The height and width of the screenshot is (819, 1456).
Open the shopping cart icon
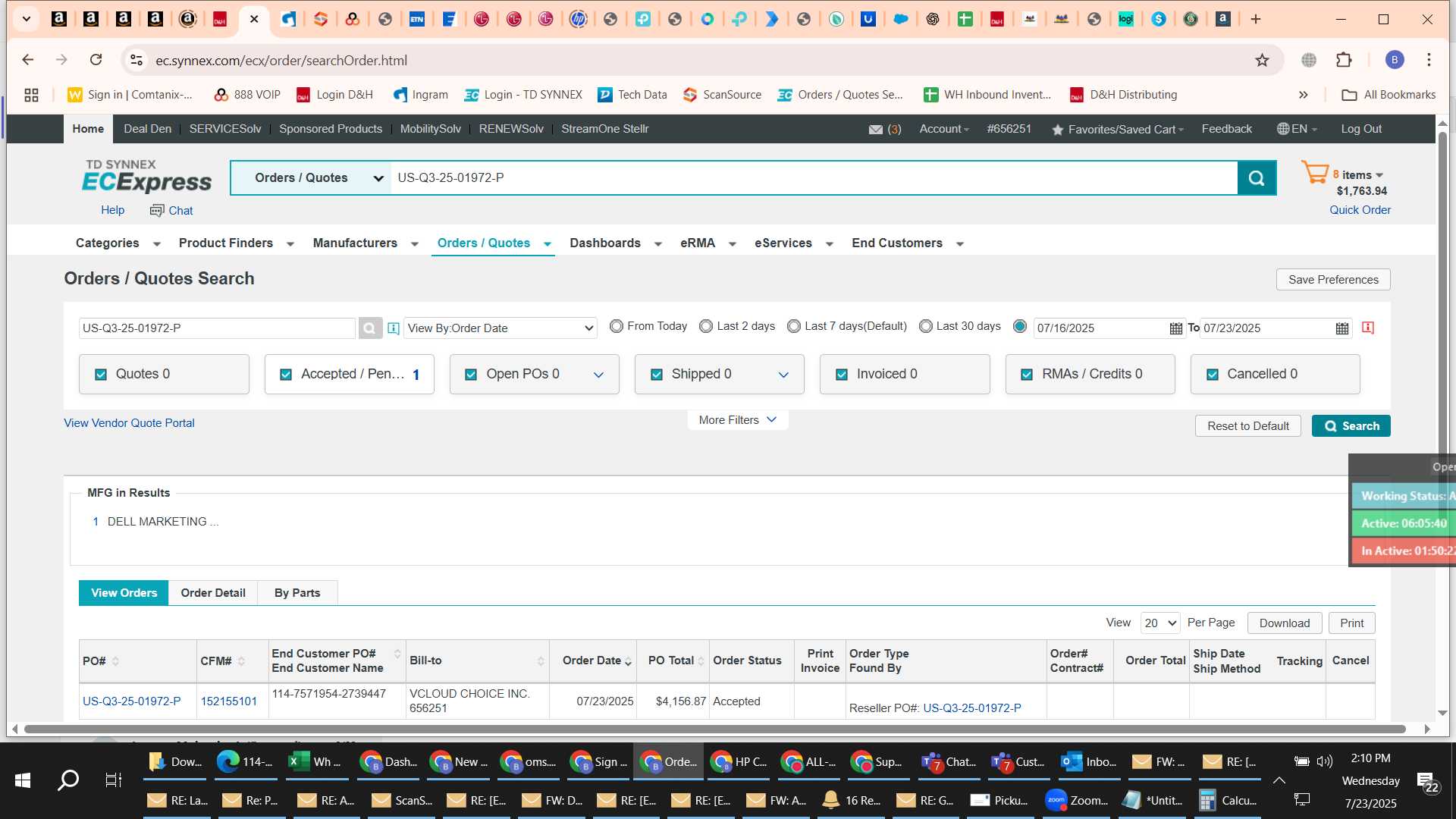(x=1315, y=172)
